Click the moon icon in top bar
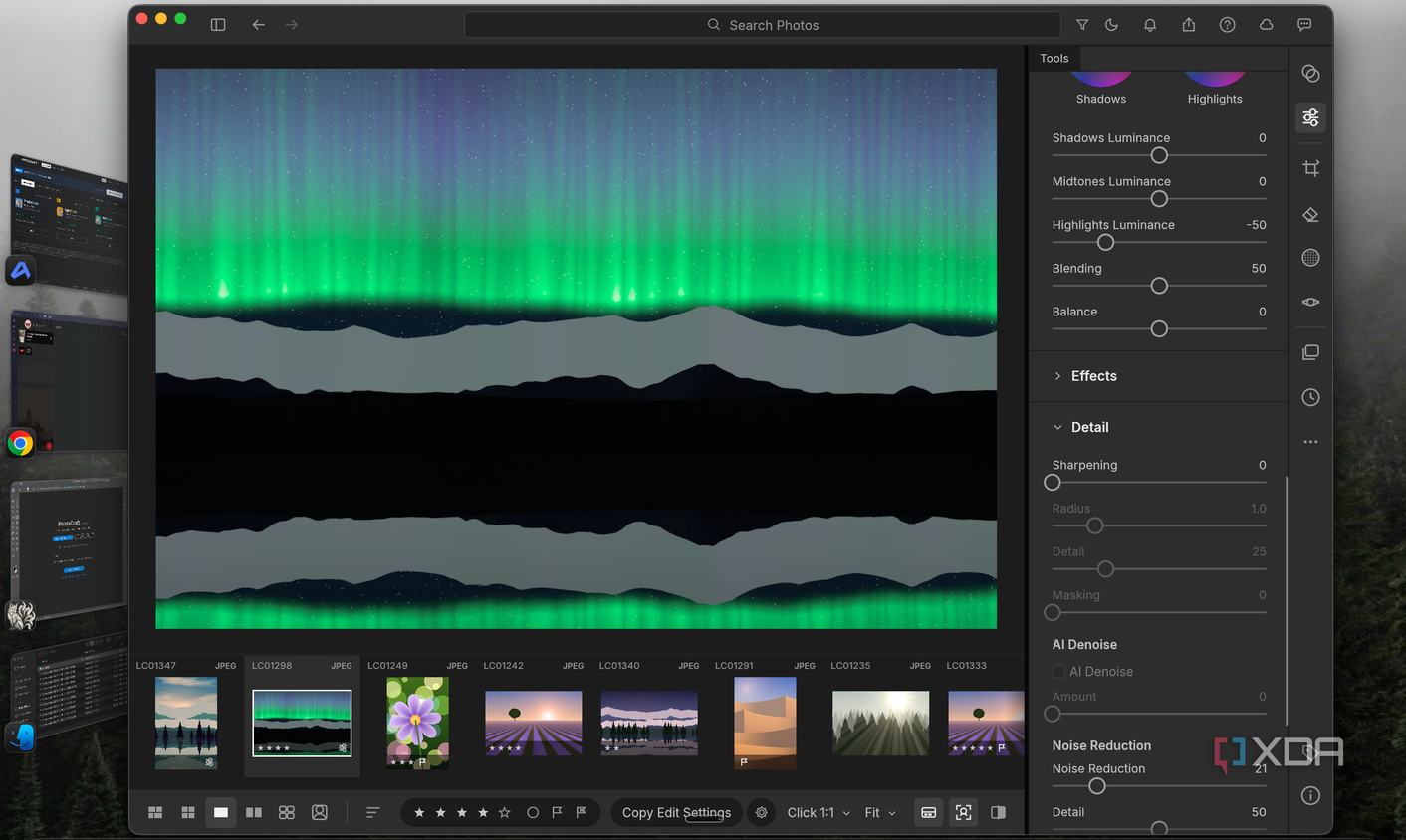The height and width of the screenshot is (840, 1406). (x=1112, y=25)
